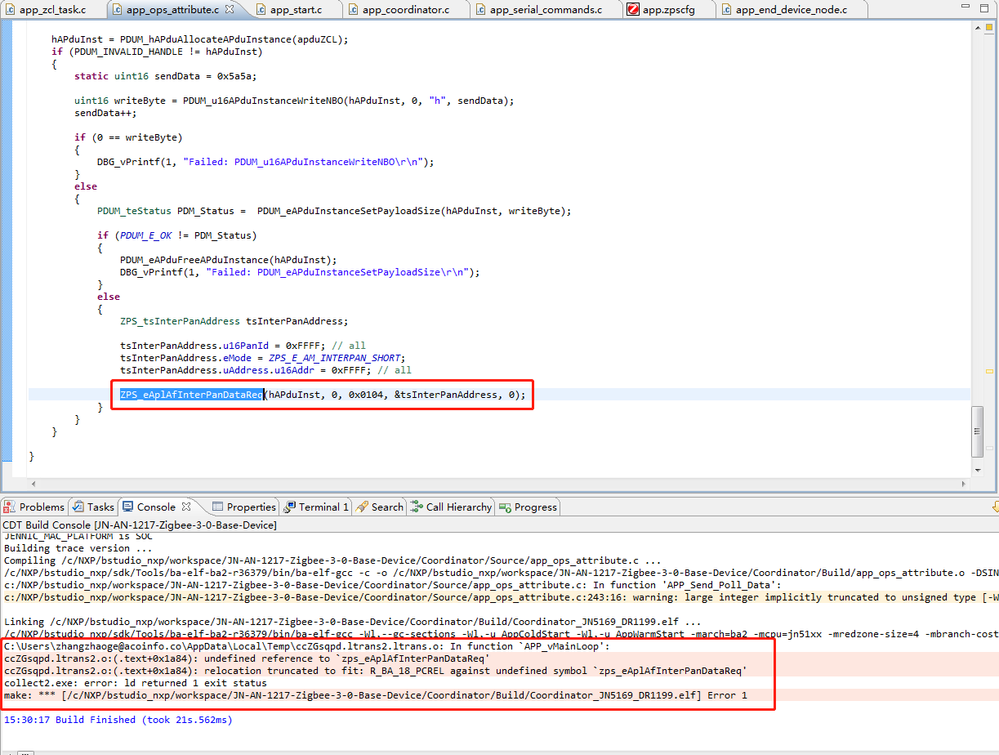Click the 'sendData++;' code line

(x=105, y=113)
